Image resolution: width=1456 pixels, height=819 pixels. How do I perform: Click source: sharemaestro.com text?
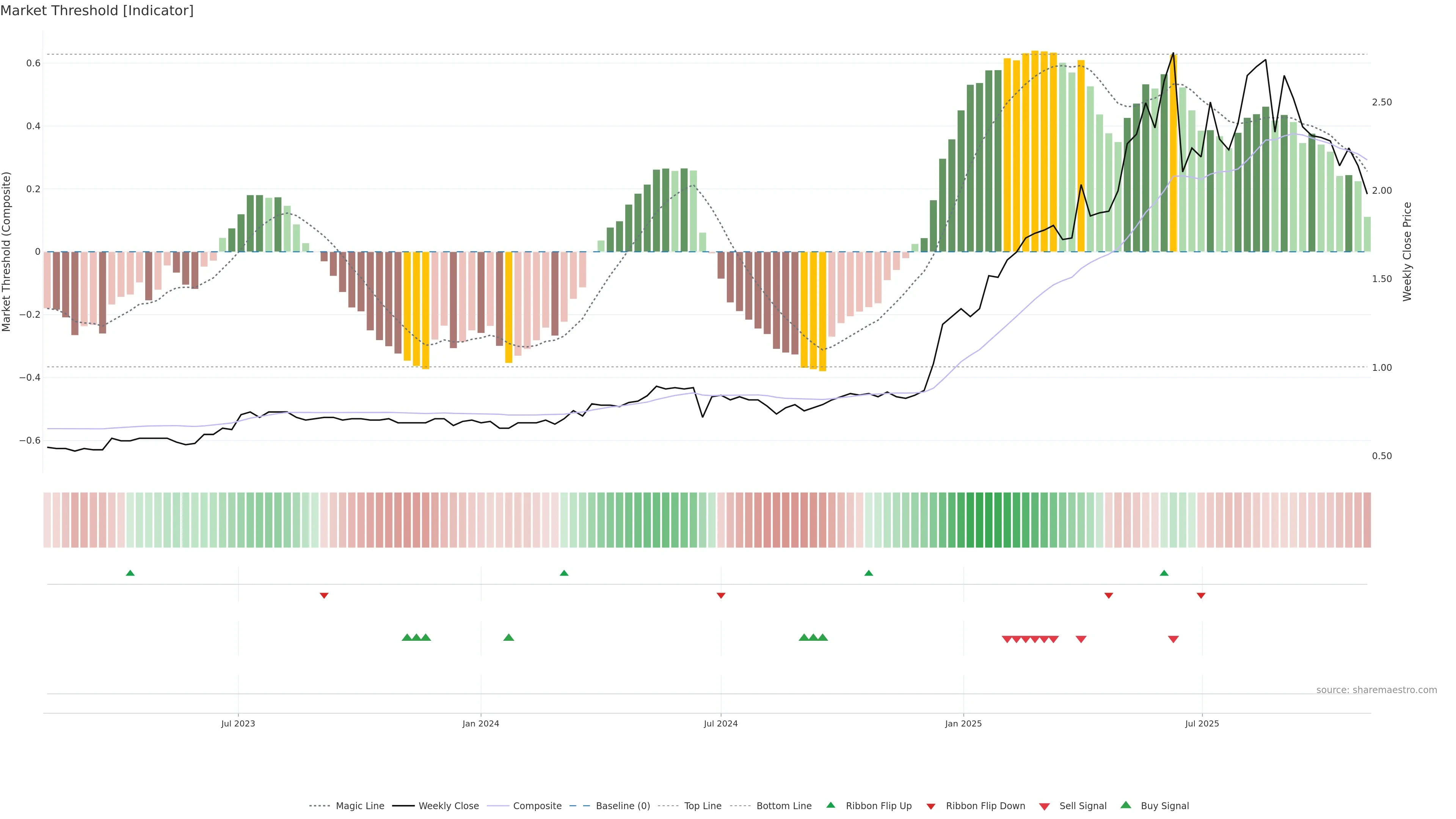1376,690
